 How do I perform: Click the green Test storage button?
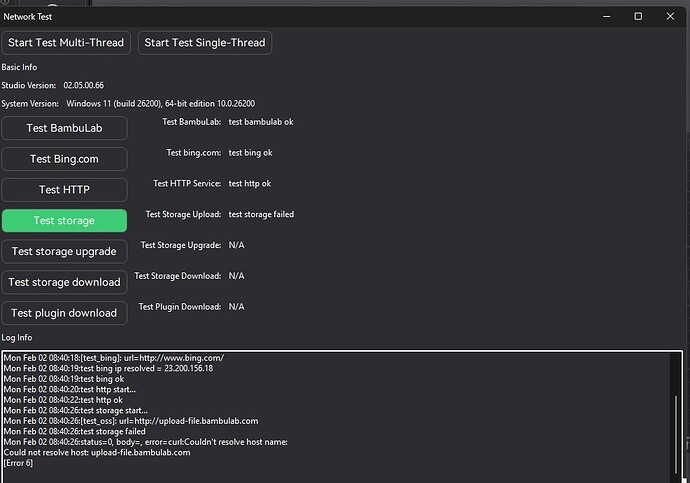coord(64,220)
